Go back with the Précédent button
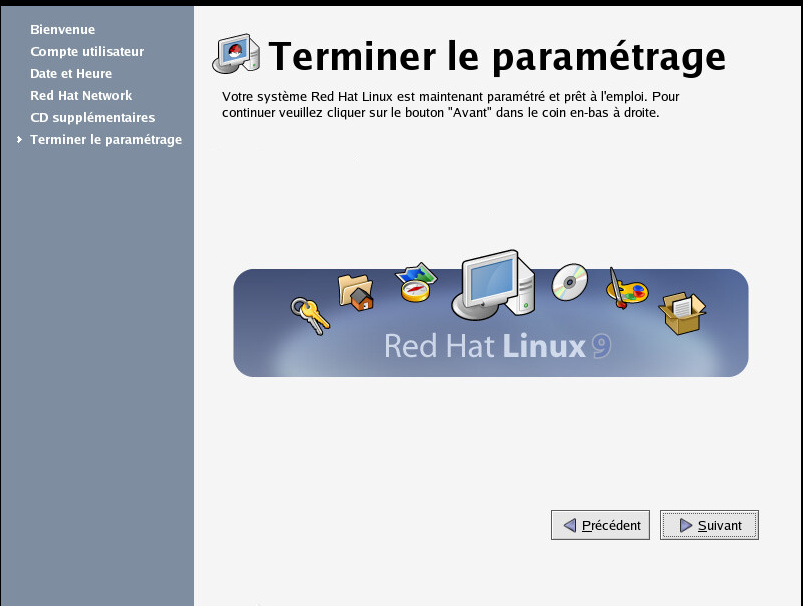803x606 pixels. (x=600, y=525)
